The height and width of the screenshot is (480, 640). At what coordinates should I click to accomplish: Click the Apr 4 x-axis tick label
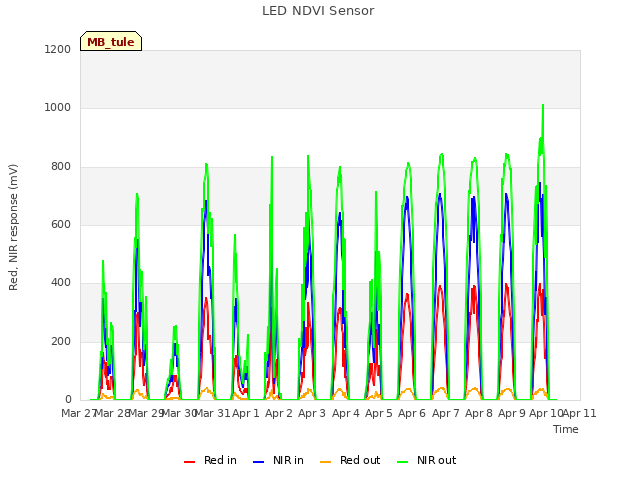tap(346, 413)
